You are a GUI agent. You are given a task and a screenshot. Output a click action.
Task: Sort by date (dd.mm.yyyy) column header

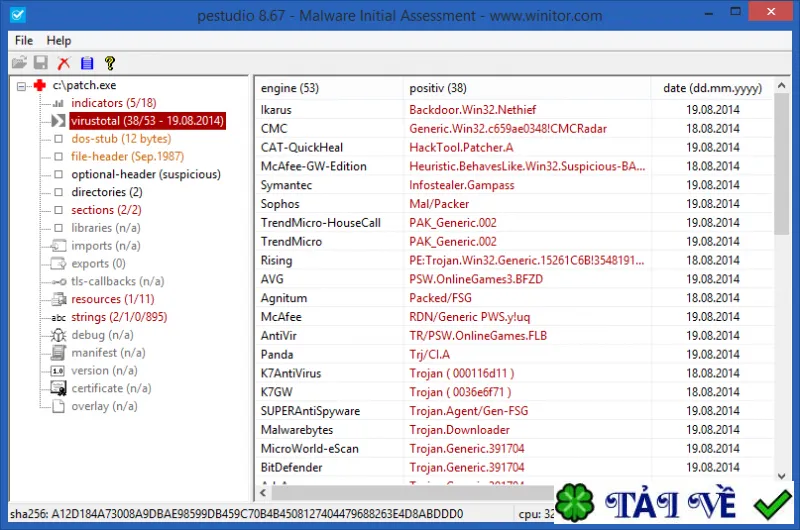click(712, 88)
